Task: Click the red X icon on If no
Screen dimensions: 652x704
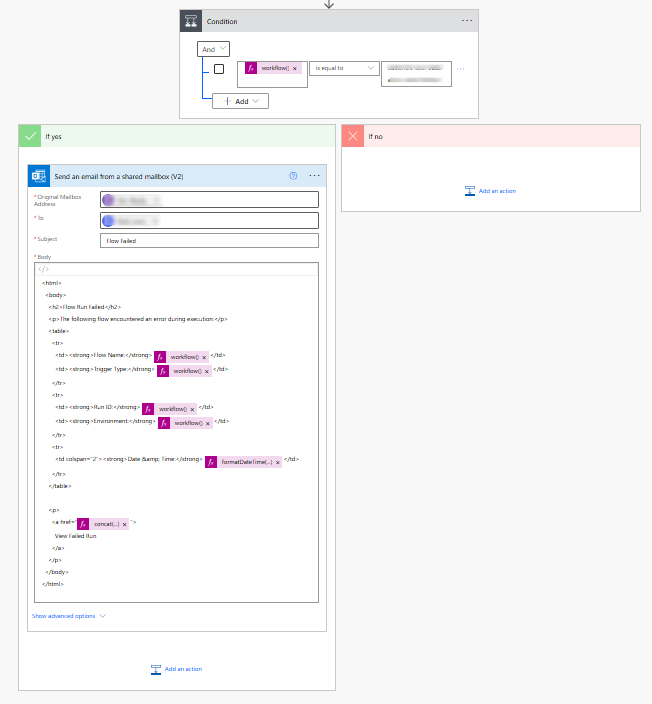Action: click(x=353, y=136)
